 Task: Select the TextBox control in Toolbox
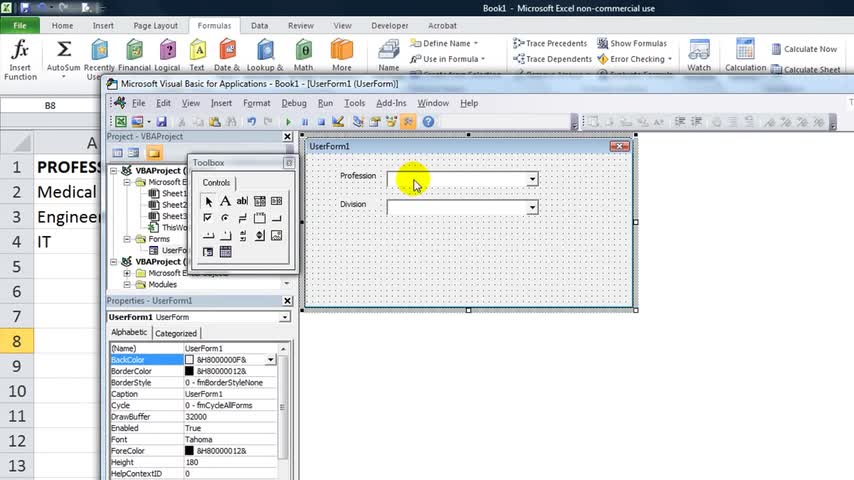pyautogui.click(x=242, y=201)
